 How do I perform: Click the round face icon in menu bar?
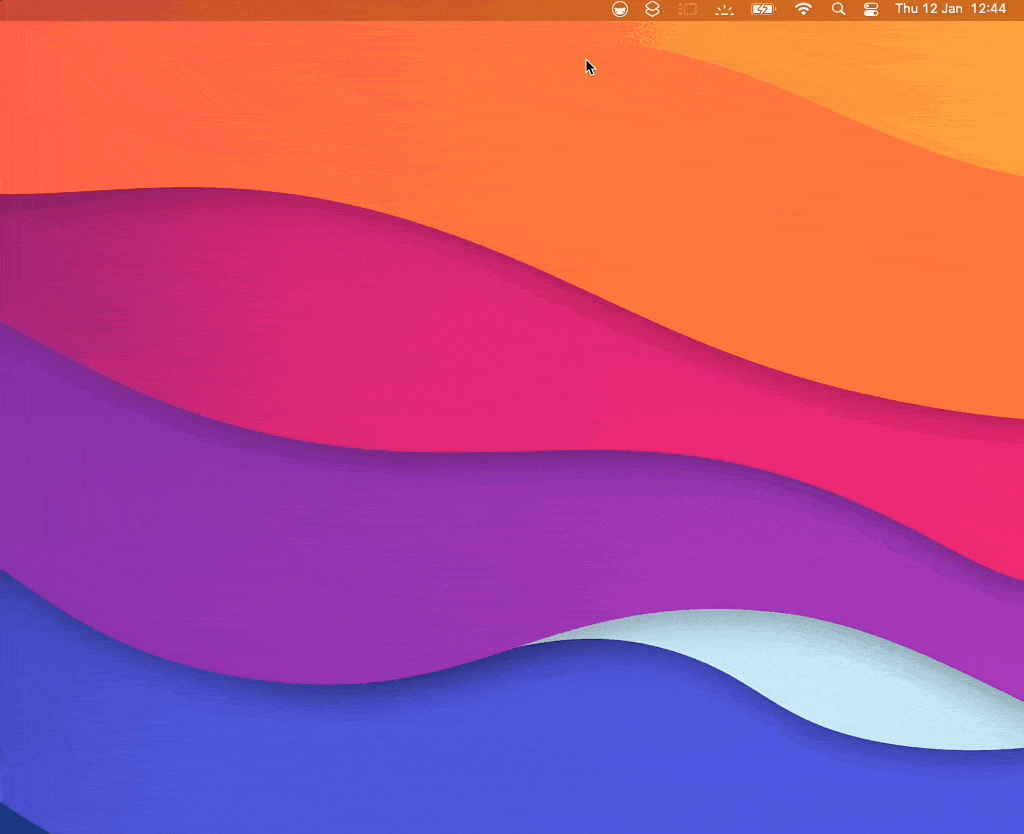(x=620, y=9)
